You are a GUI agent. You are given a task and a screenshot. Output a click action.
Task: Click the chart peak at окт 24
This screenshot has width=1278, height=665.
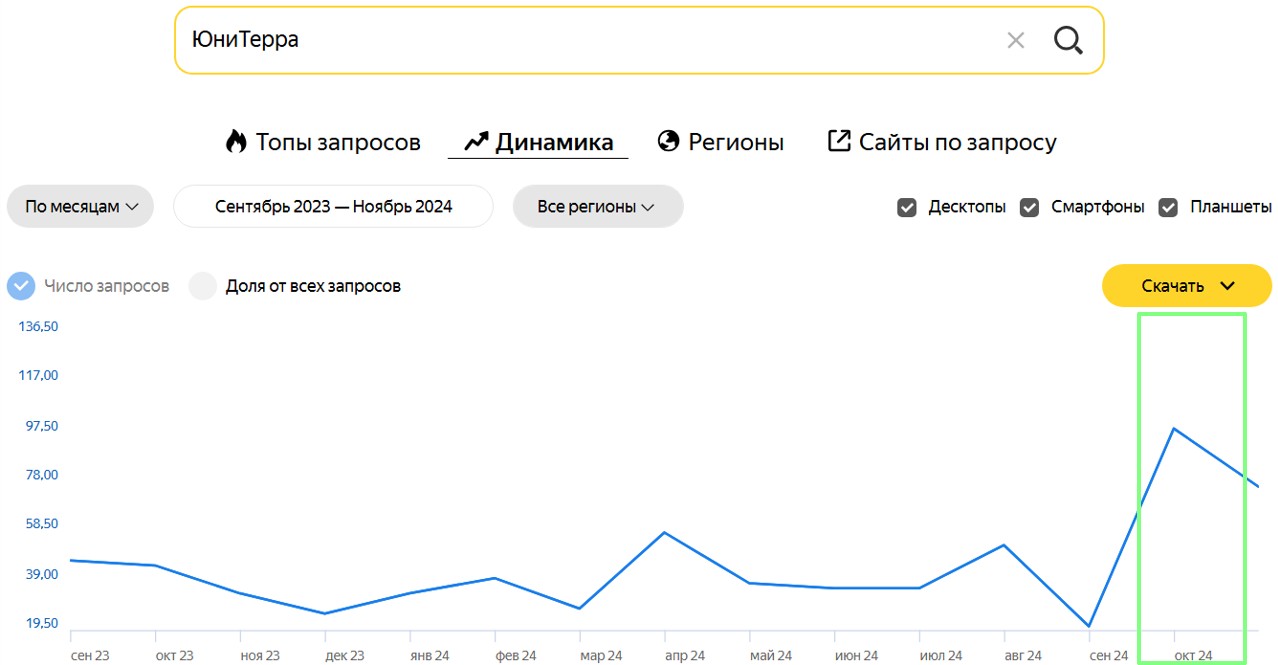tap(1174, 428)
